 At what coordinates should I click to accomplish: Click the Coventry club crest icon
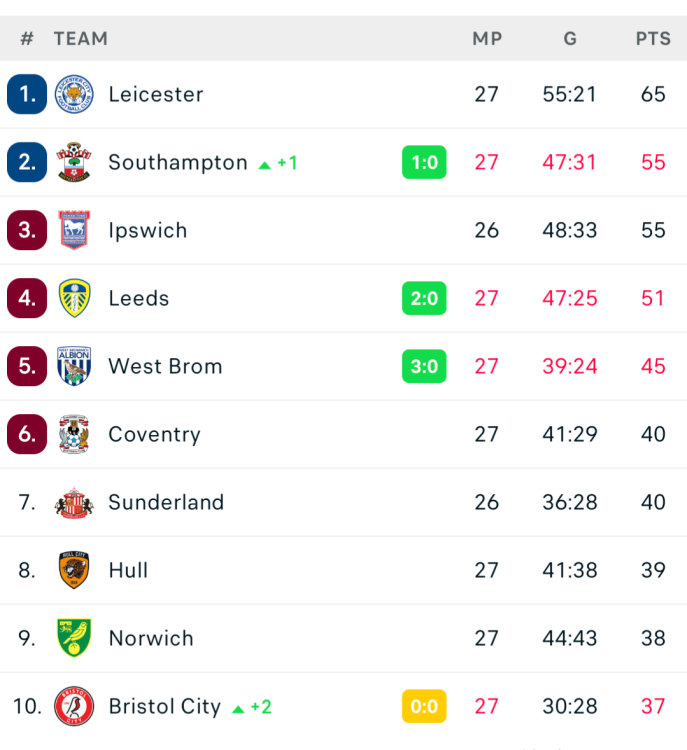coord(74,434)
